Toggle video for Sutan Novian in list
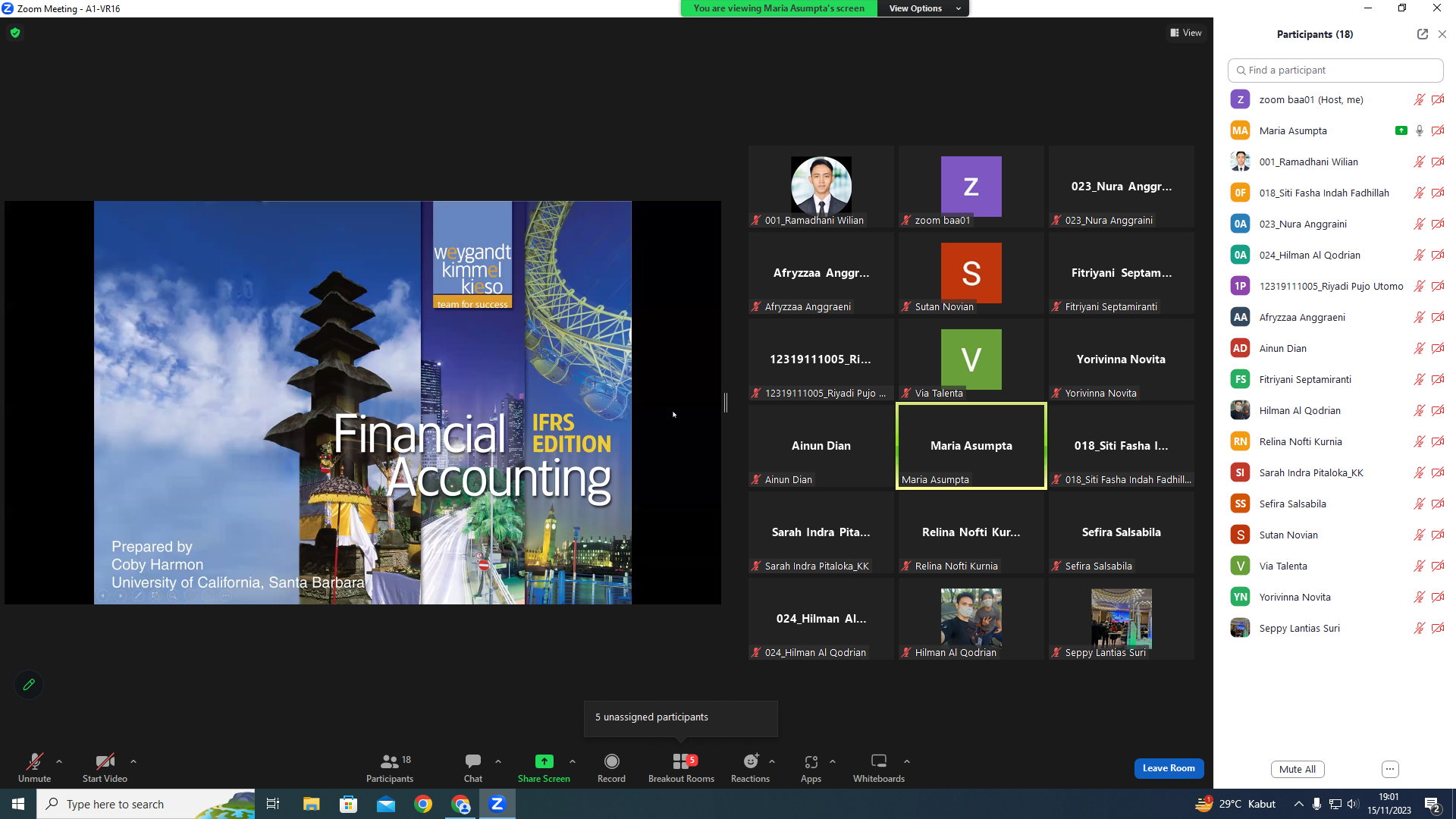Viewport: 1456px width, 819px height. 1438,535
